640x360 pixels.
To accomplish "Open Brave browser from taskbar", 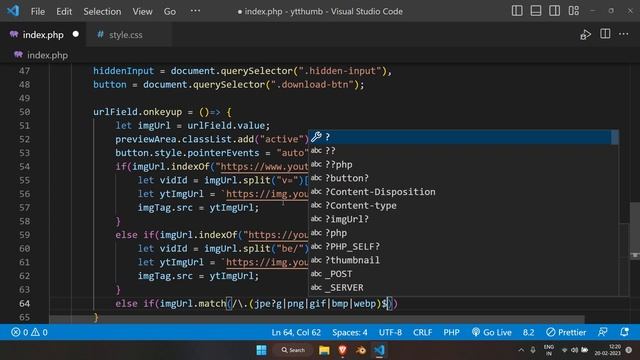I will tap(342, 350).
